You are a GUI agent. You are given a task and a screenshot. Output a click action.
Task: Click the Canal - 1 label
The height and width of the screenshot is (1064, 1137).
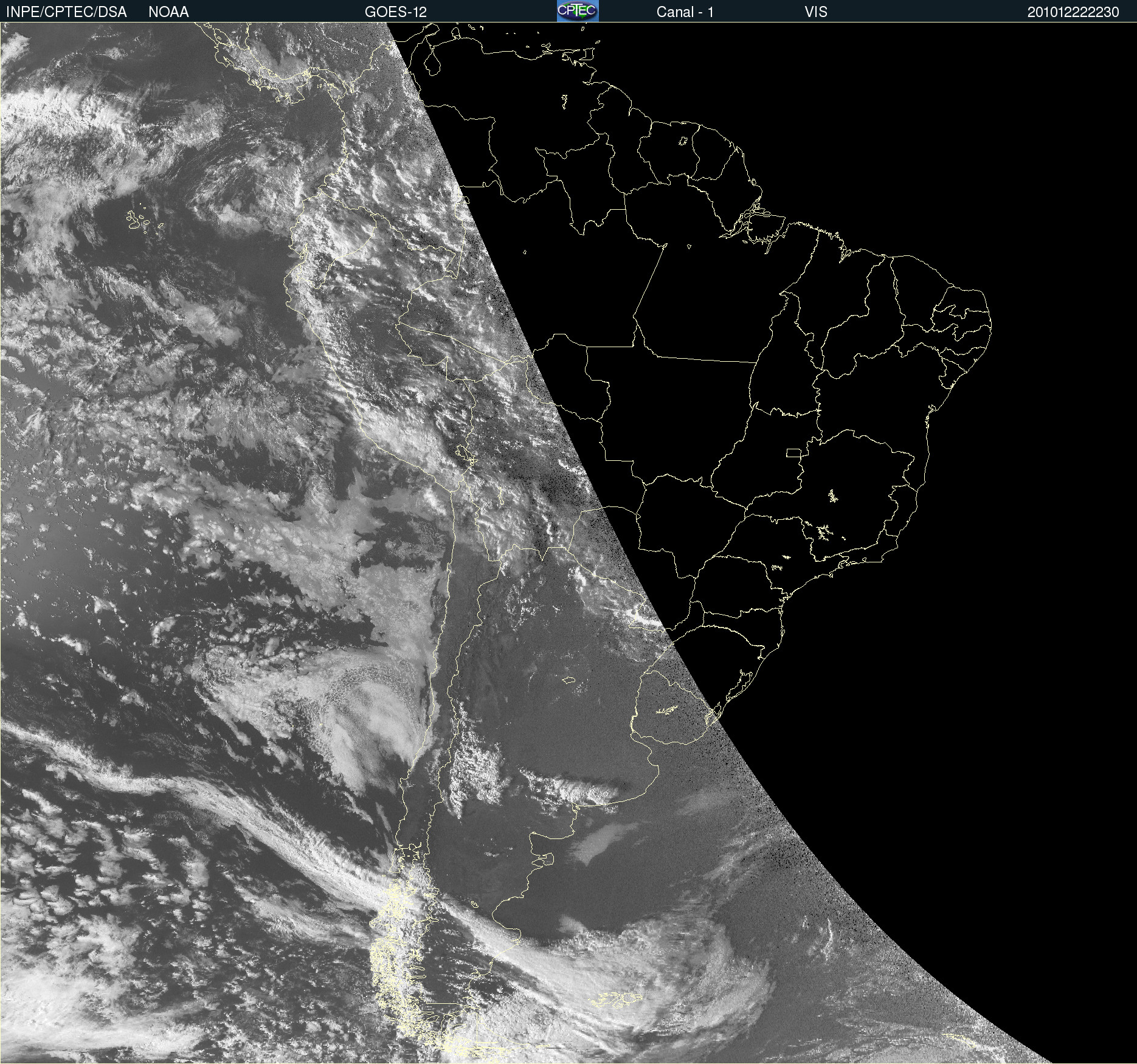(x=685, y=12)
